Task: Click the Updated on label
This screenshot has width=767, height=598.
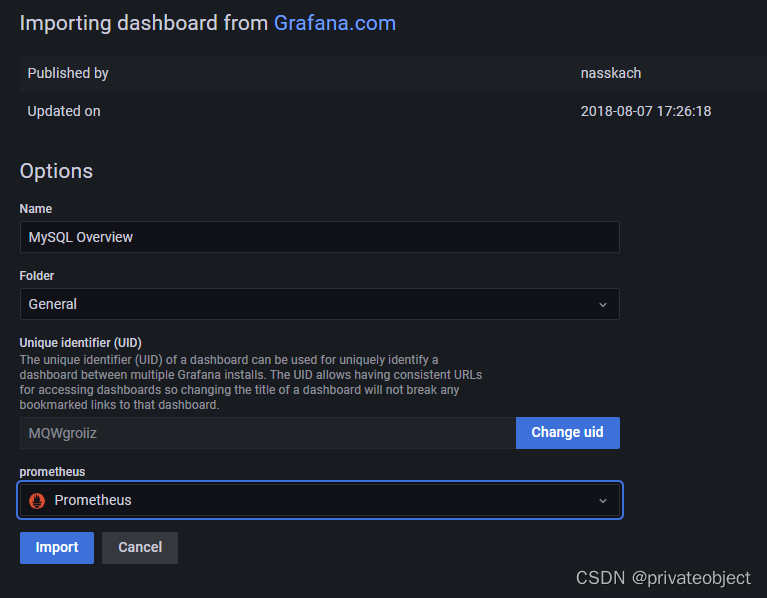Action: 64,111
